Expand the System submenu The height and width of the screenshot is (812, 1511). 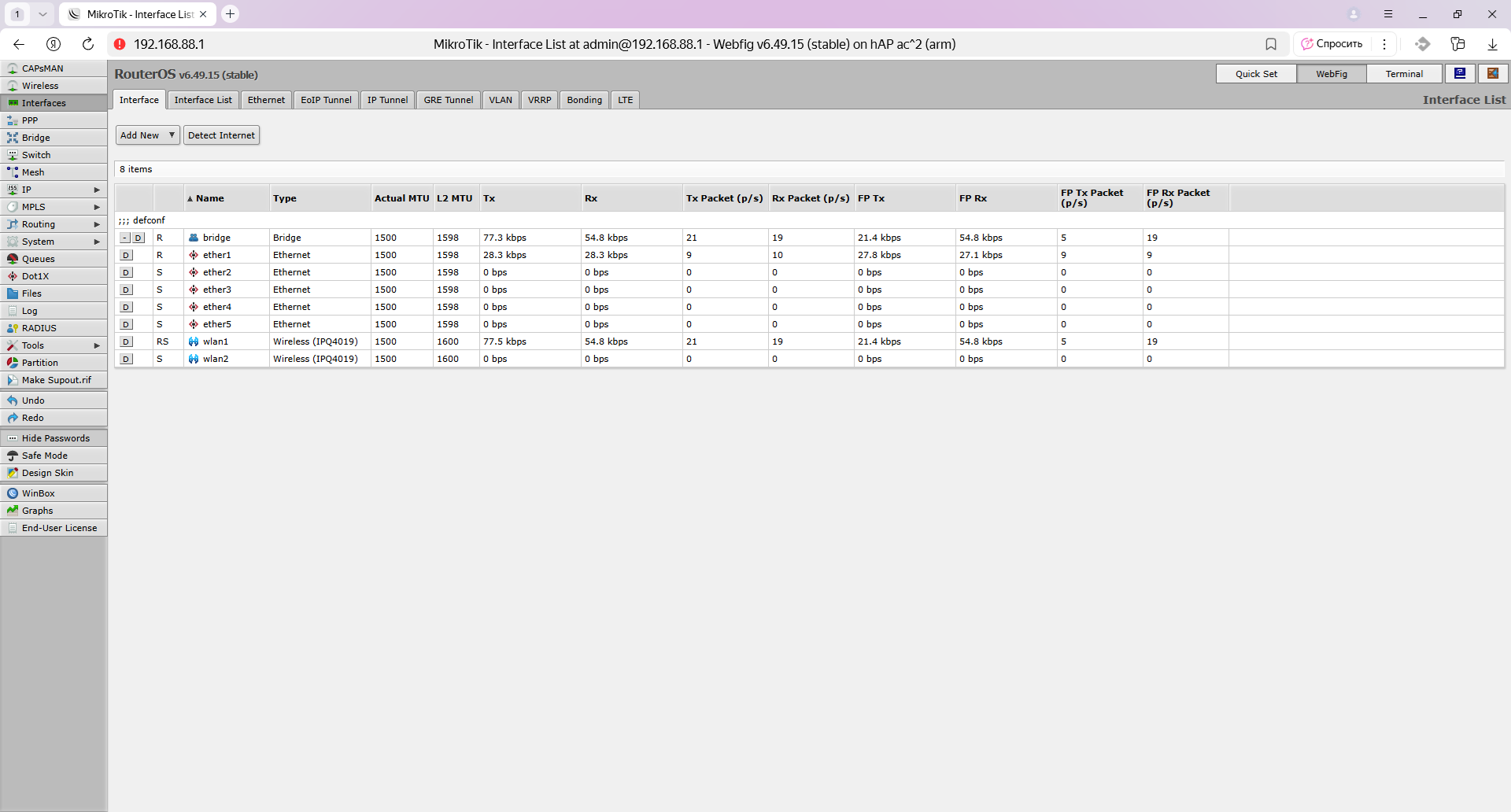(x=54, y=242)
